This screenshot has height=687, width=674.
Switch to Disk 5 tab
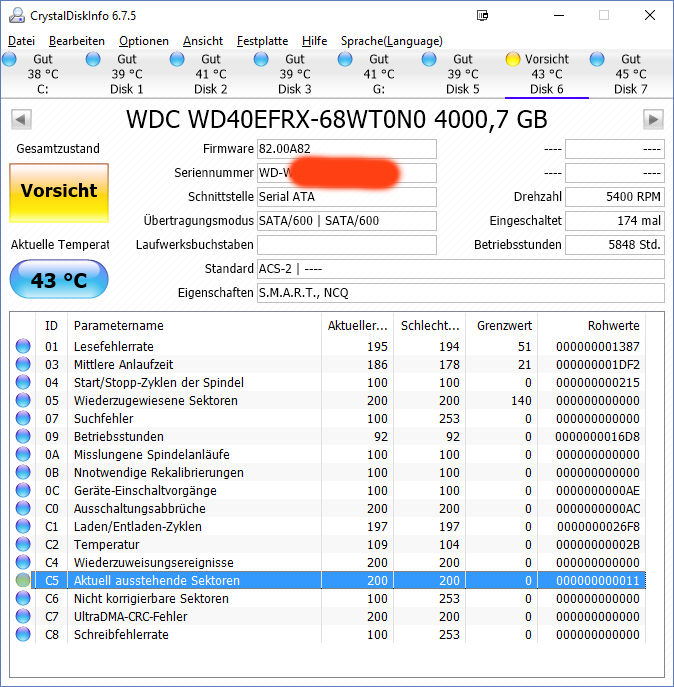pyautogui.click(x=463, y=74)
